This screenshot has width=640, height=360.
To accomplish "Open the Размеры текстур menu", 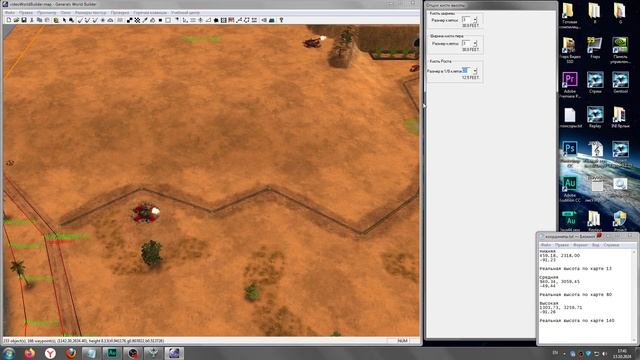I will (x=90, y=13).
